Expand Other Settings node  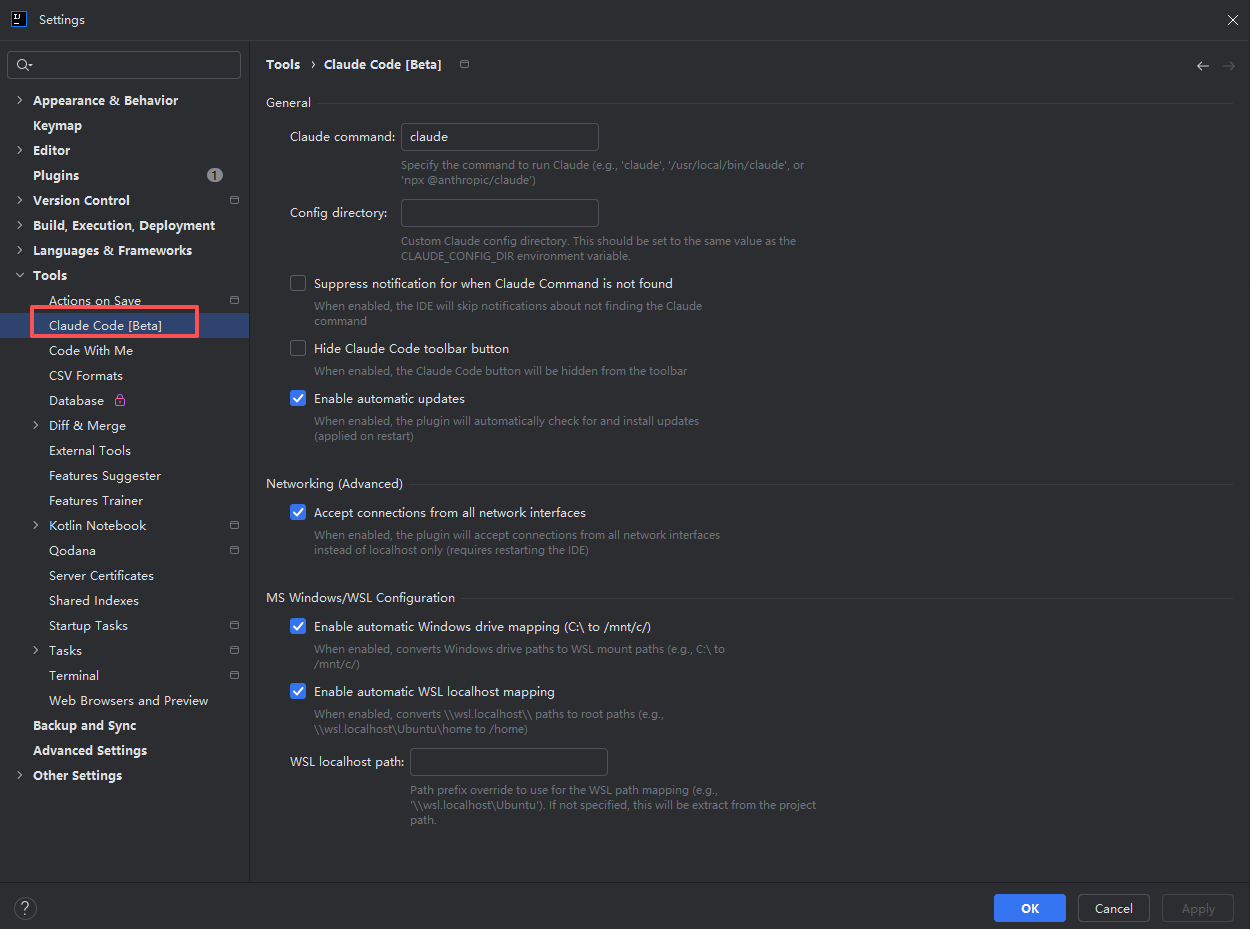point(20,775)
